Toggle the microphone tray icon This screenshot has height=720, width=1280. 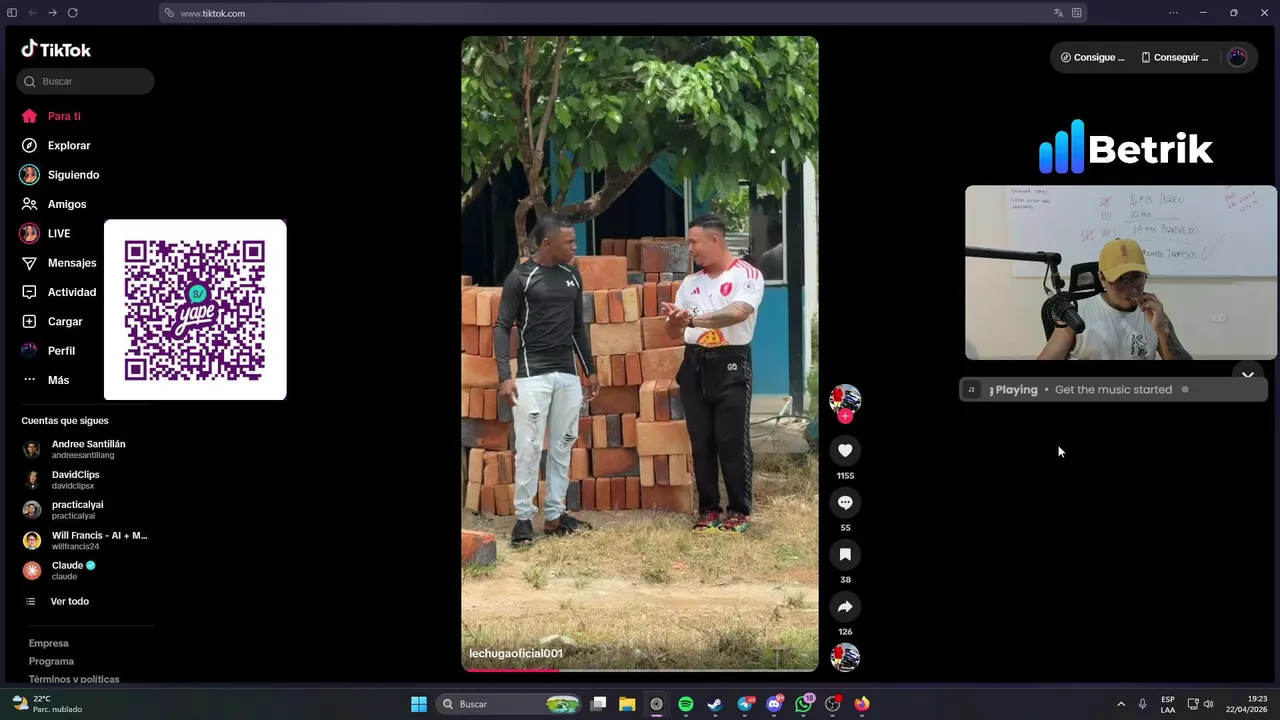[x=1142, y=704]
